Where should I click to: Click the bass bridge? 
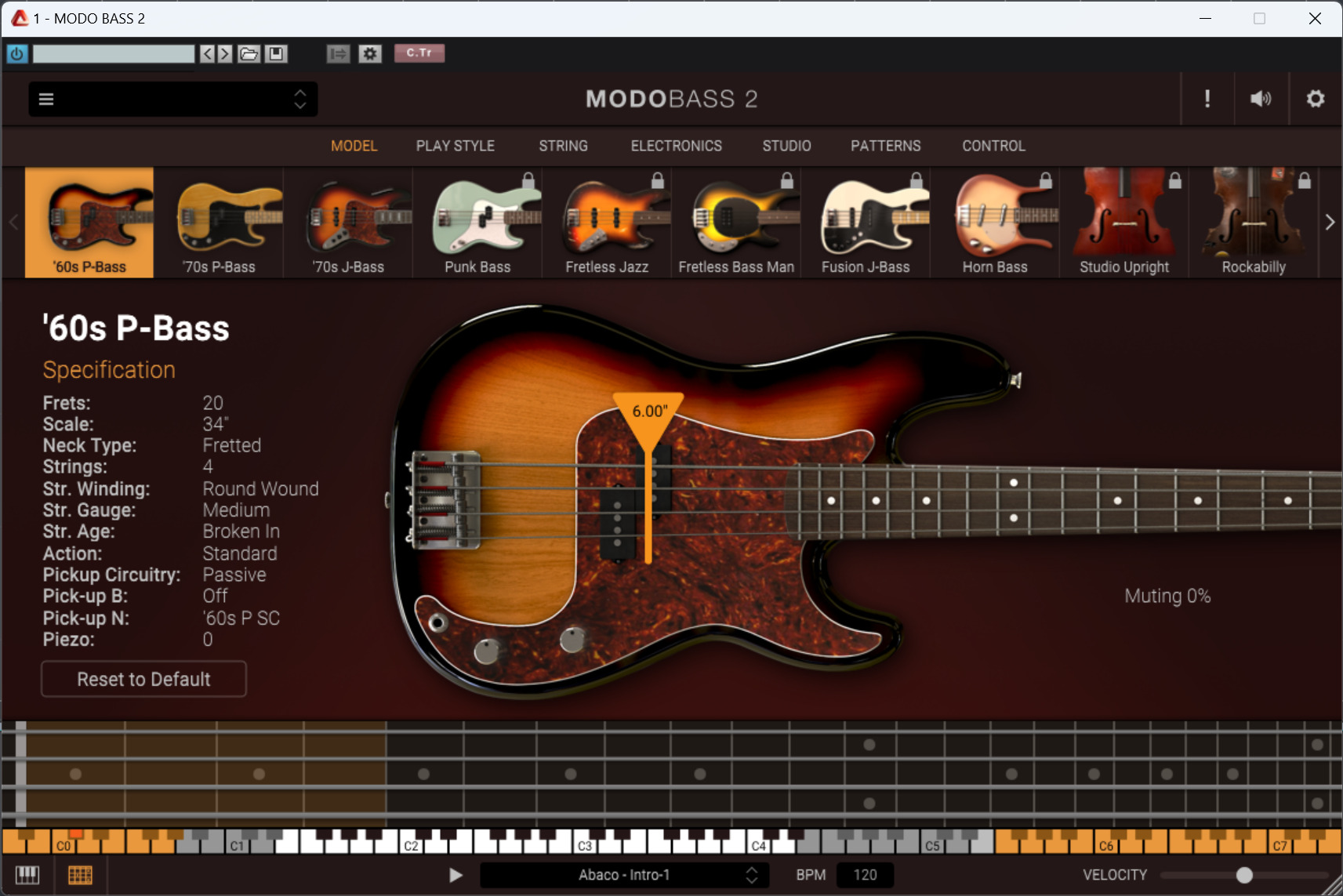tap(444, 499)
